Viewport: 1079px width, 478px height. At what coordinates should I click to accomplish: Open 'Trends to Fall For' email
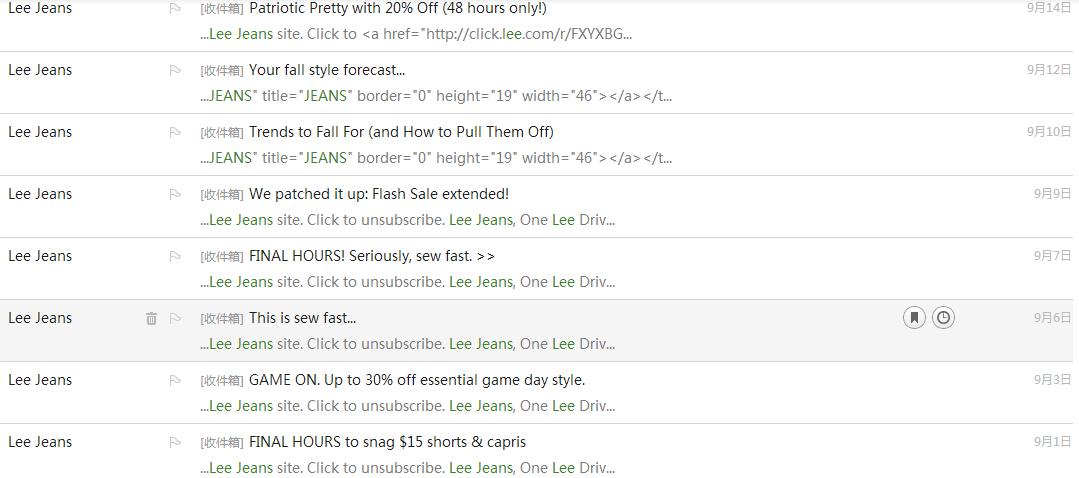(x=401, y=132)
